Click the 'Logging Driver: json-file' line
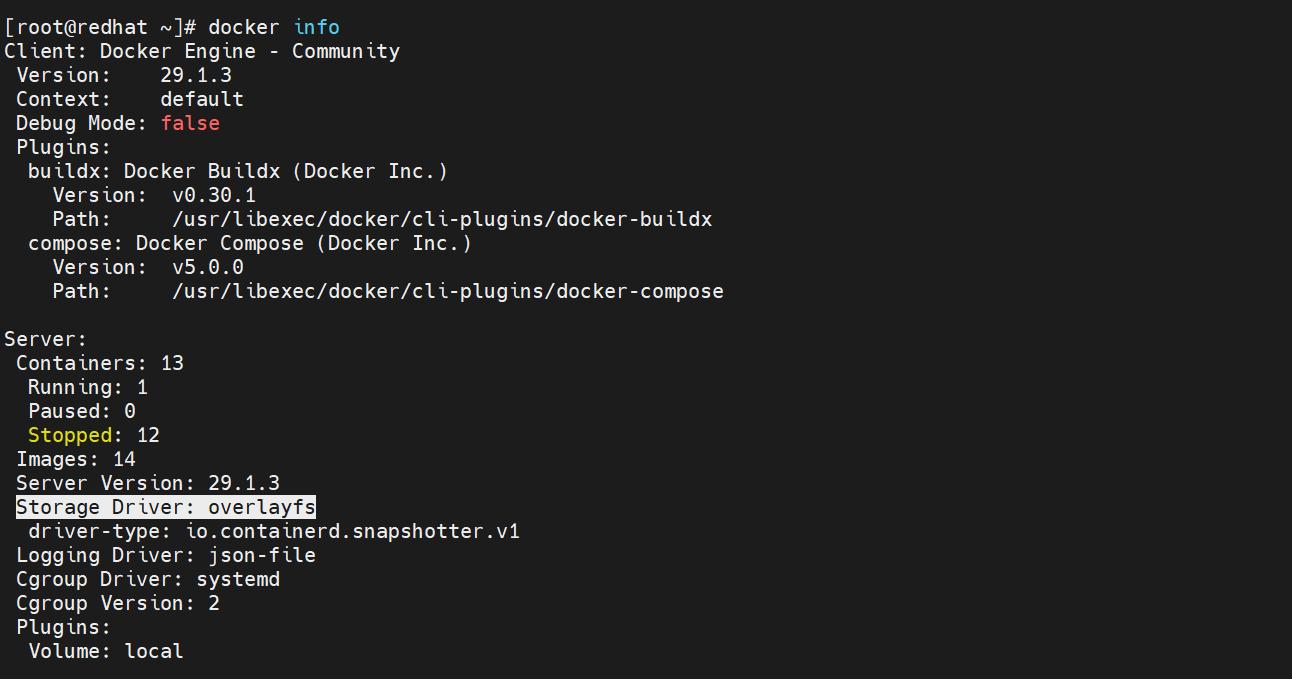The image size is (1292, 679). tap(165, 555)
